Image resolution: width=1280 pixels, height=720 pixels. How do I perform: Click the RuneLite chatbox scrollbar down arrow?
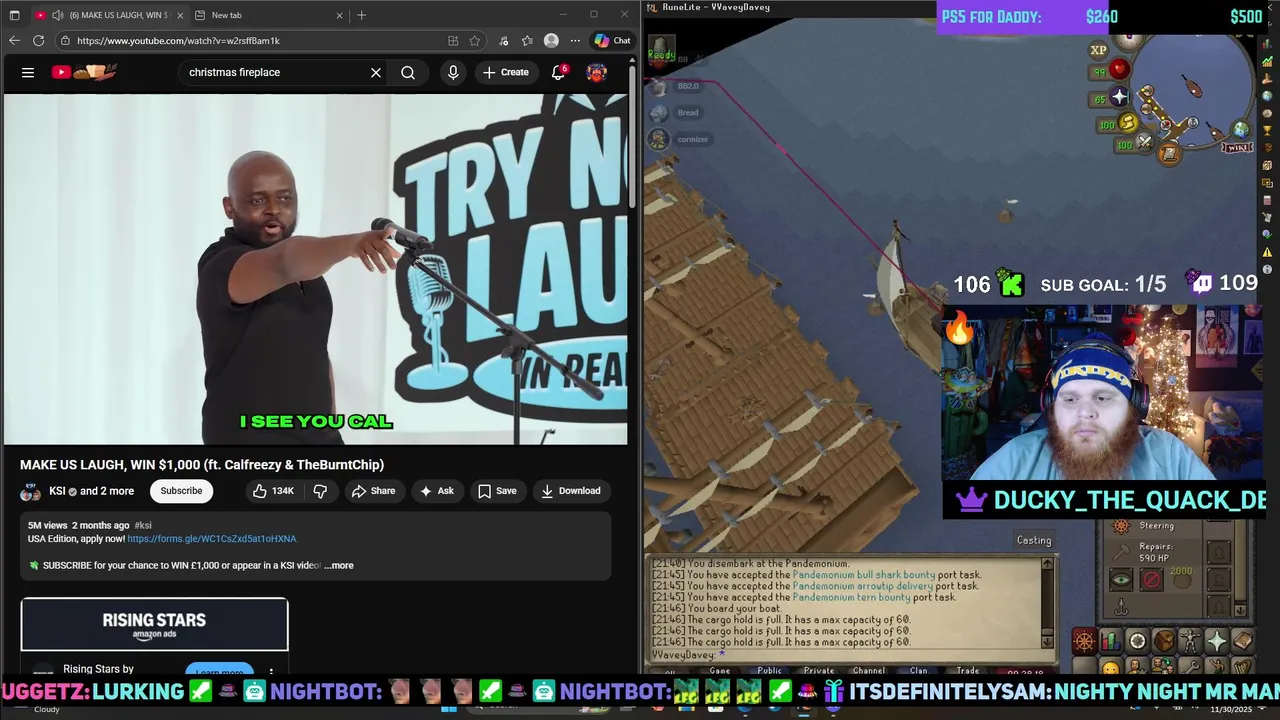[x=1047, y=641]
